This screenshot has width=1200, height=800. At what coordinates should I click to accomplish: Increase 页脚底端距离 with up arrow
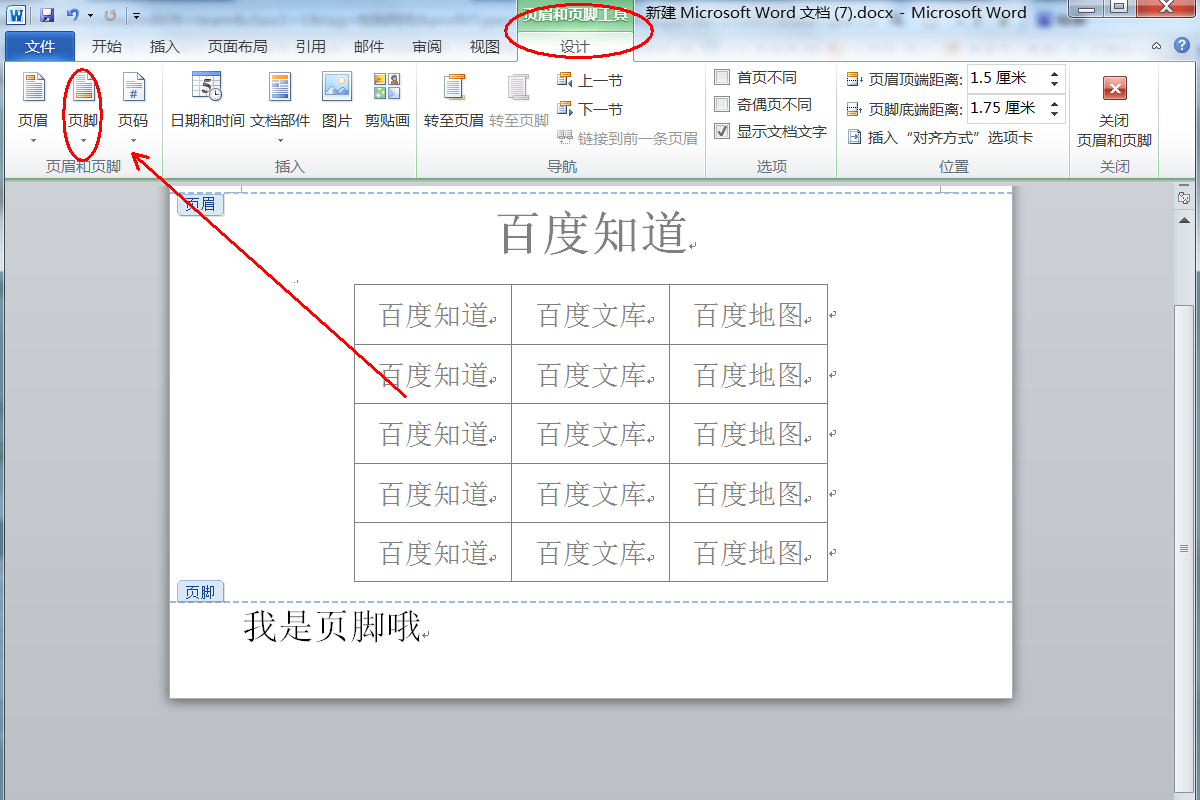[x=1054, y=103]
